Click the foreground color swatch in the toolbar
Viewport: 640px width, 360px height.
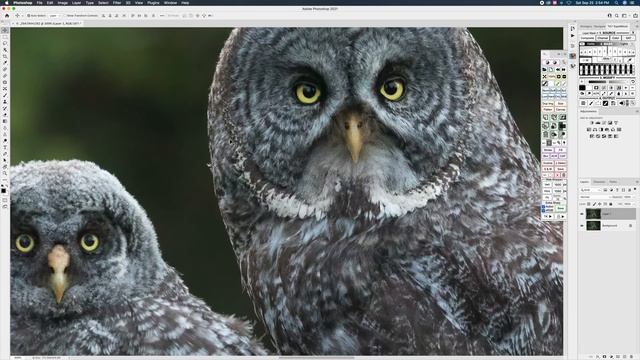[3, 191]
